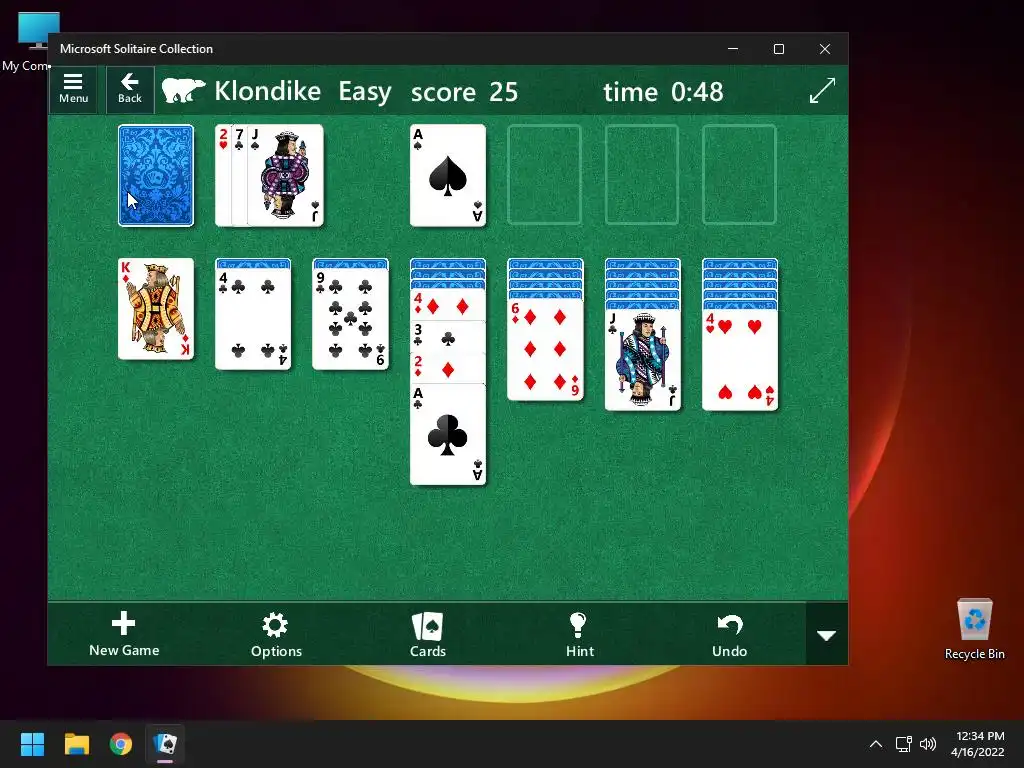Open the network tray icon

(x=904, y=744)
